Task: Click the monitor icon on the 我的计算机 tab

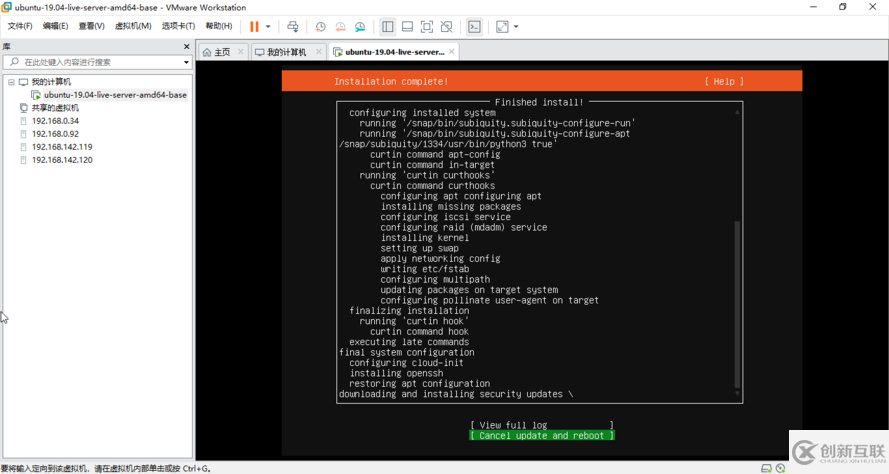Action: coord(260,52)
